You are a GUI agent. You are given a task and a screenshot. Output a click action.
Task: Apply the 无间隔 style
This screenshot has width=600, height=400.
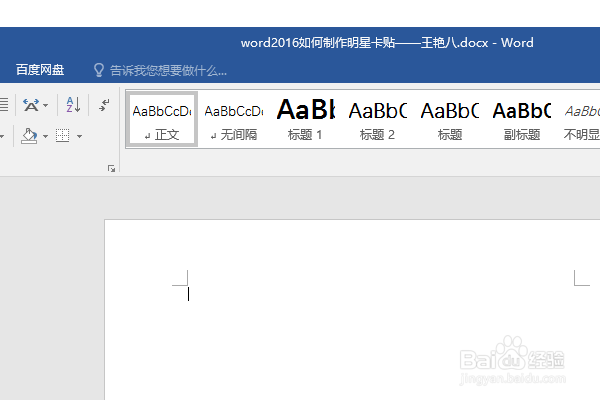pos(233,119)
